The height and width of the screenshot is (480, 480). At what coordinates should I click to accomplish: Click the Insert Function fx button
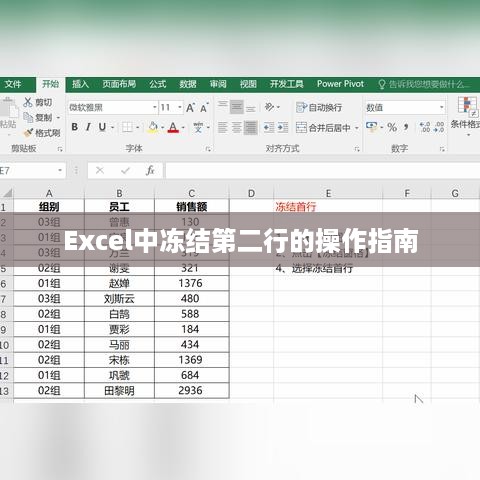pos(150,171)
